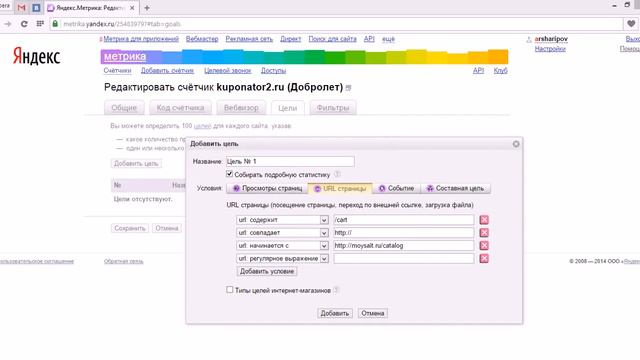This screenshot has height=360, width=640.
Task: Open the Вебмастер link
Action: pyautogui.click(x=202, y=39)
